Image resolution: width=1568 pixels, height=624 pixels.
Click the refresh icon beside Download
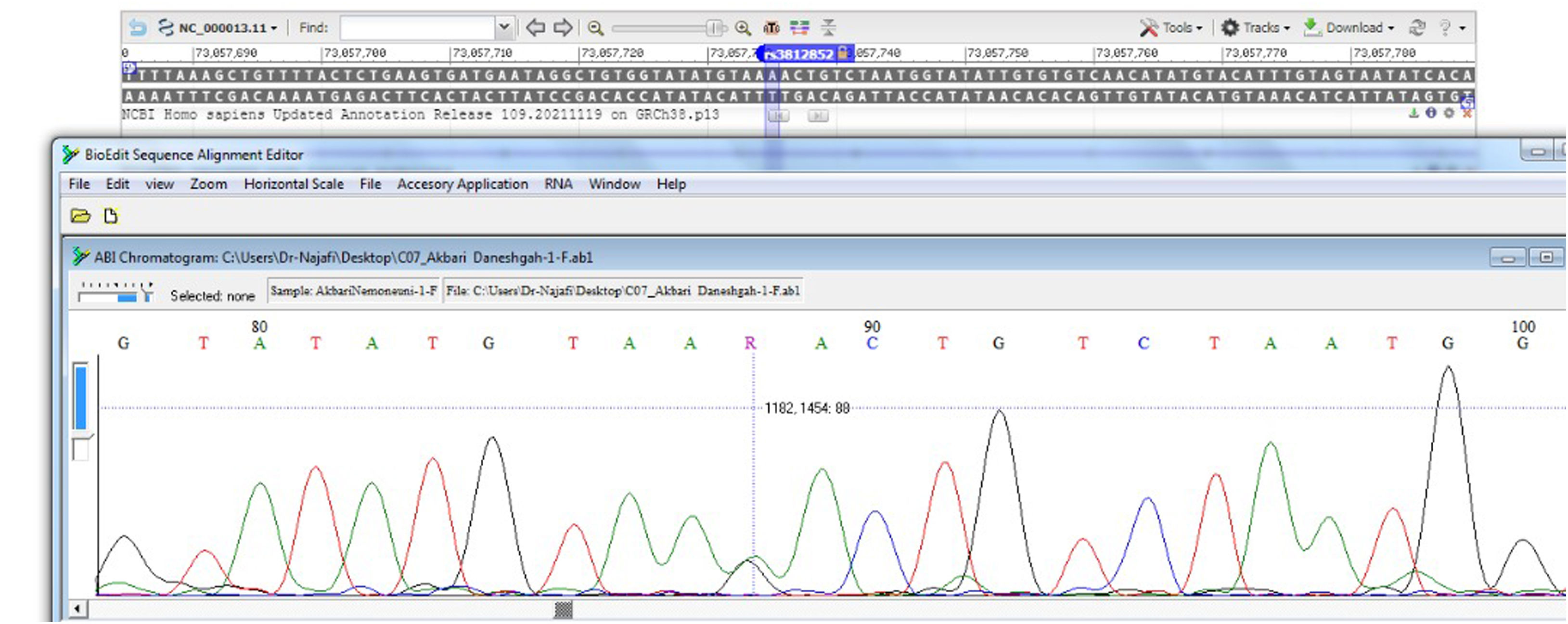(x=1417, y=28)
